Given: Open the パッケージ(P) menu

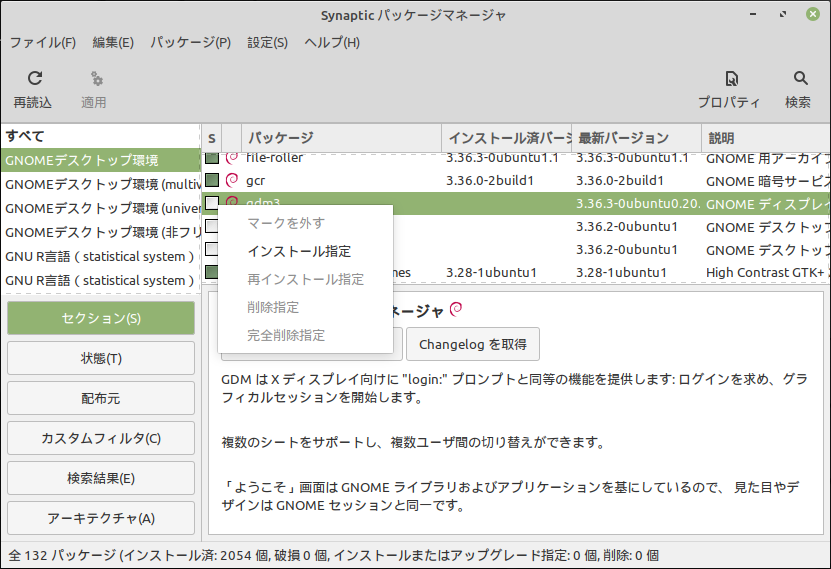Looking at the screenshot, I should tap(190, 42).
